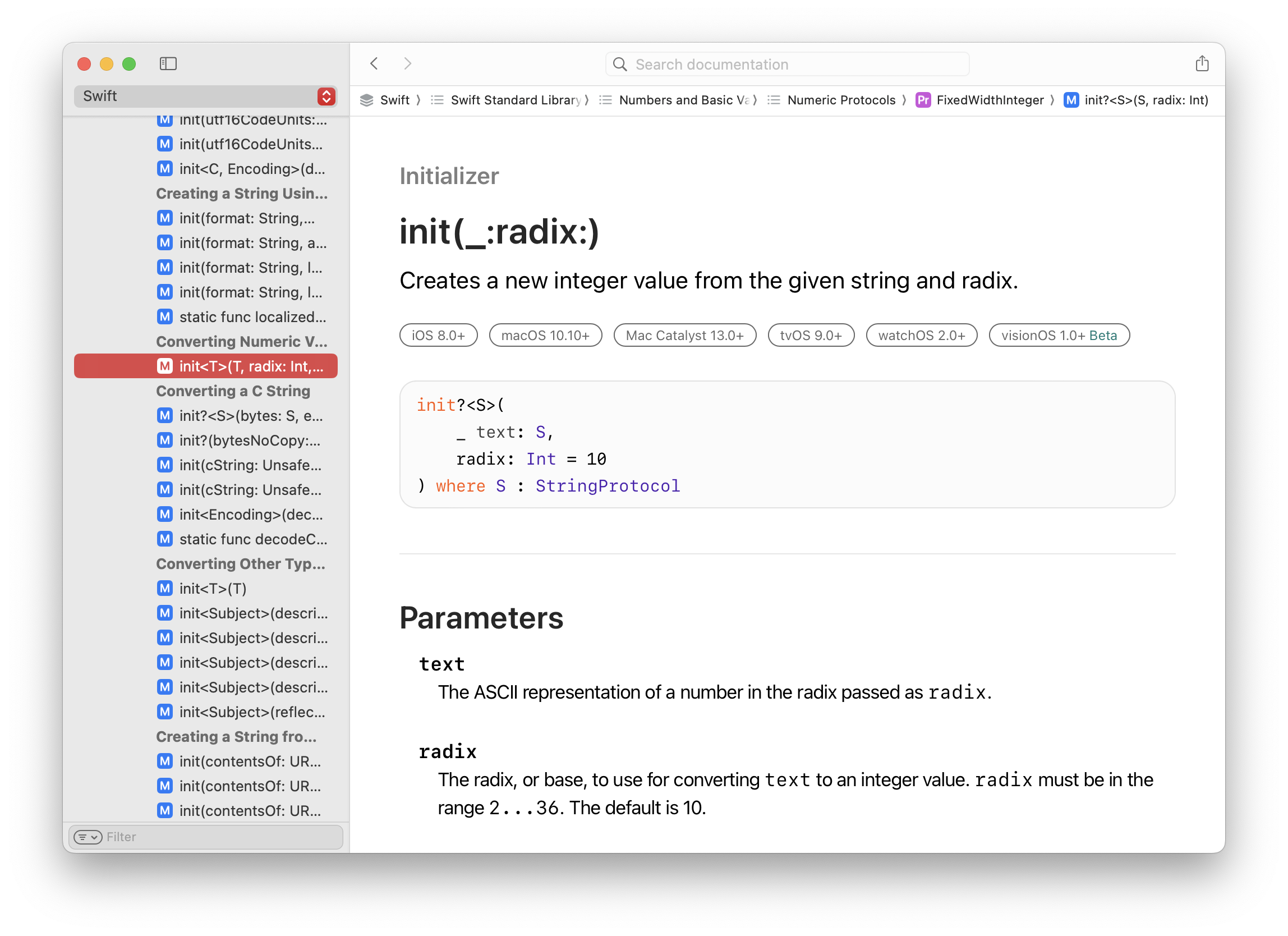Open the filter options icon dropdown
The image size is (1288, 936).
tap(88, 837)
